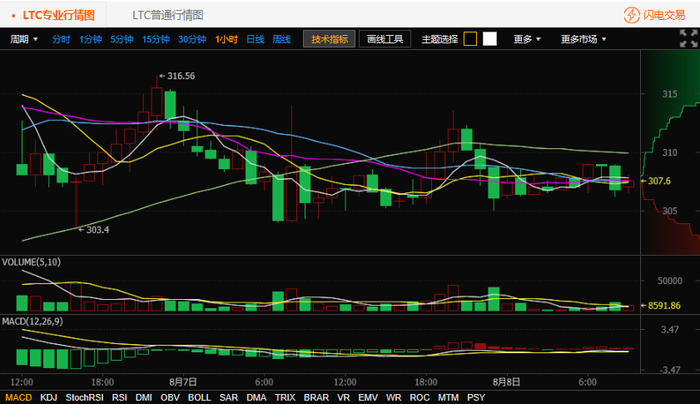700x404 pixels.
Task: Select the BOLL indicator
Action: click(x=199, y=397)
